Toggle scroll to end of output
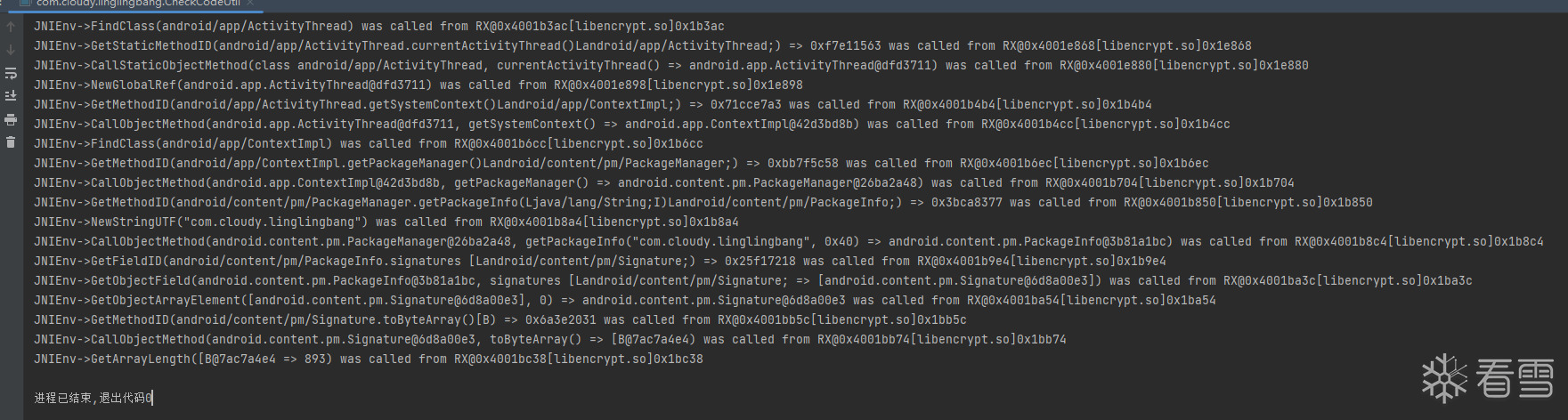Viewport: 1568px width, 420px height. (11, 96)
